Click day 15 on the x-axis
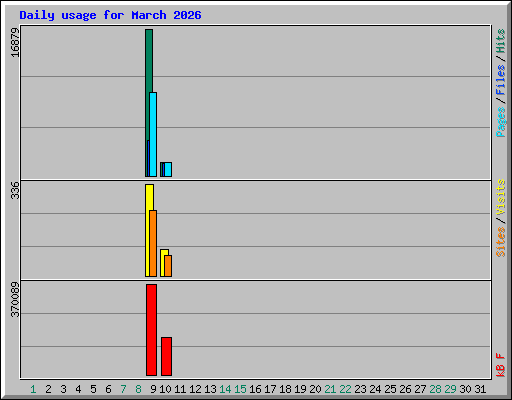 (x=240, y=389)
